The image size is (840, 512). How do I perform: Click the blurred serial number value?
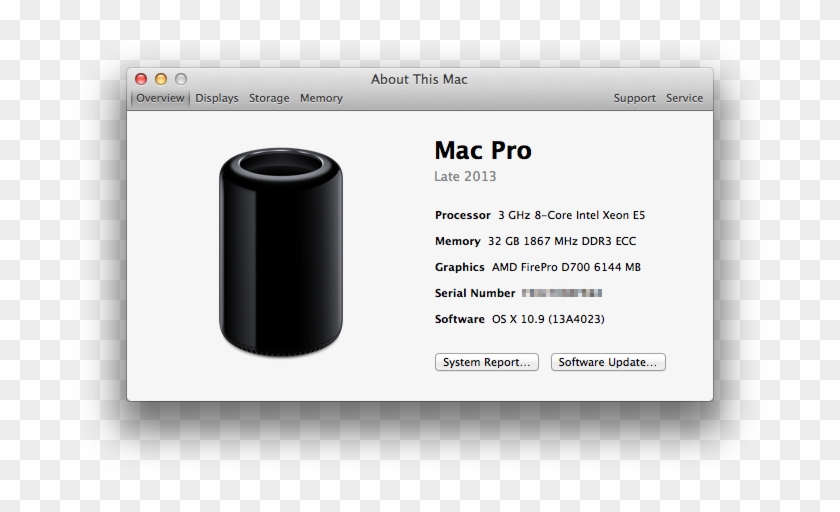[562, 293]
